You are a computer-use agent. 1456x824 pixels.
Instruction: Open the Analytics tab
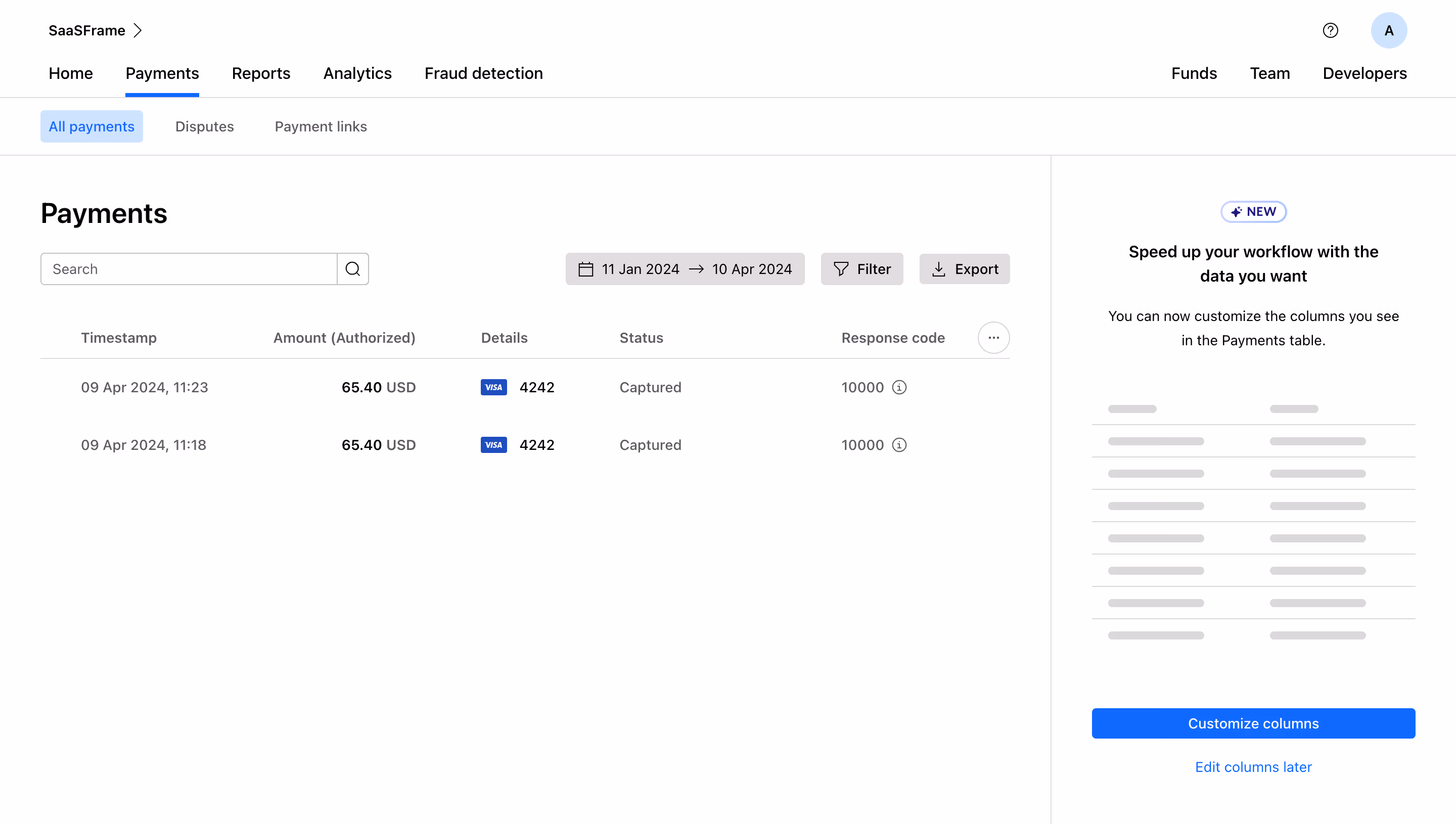point(357,74)
